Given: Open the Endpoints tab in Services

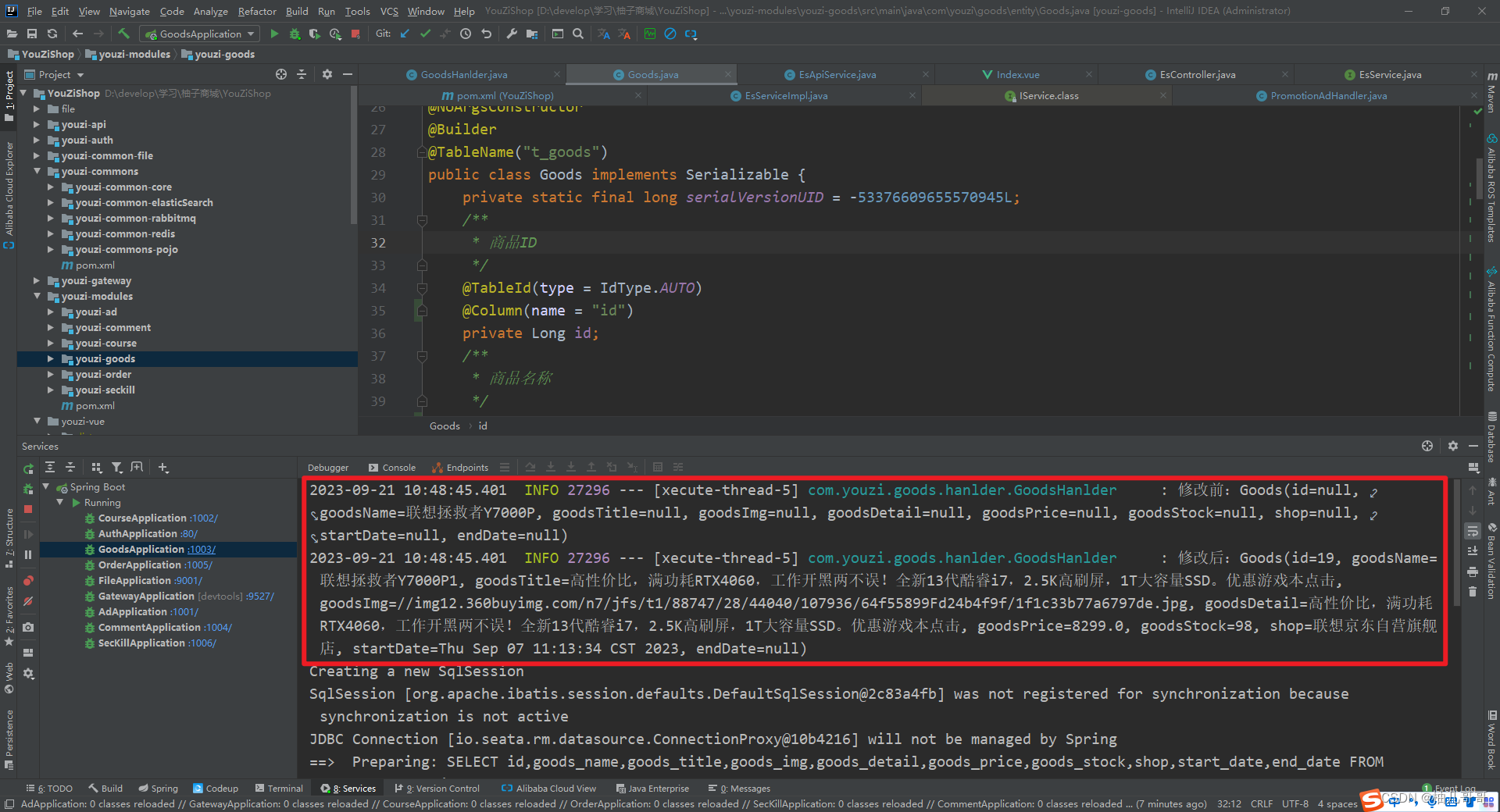Looking at the screenshot, I should (460, 467).
